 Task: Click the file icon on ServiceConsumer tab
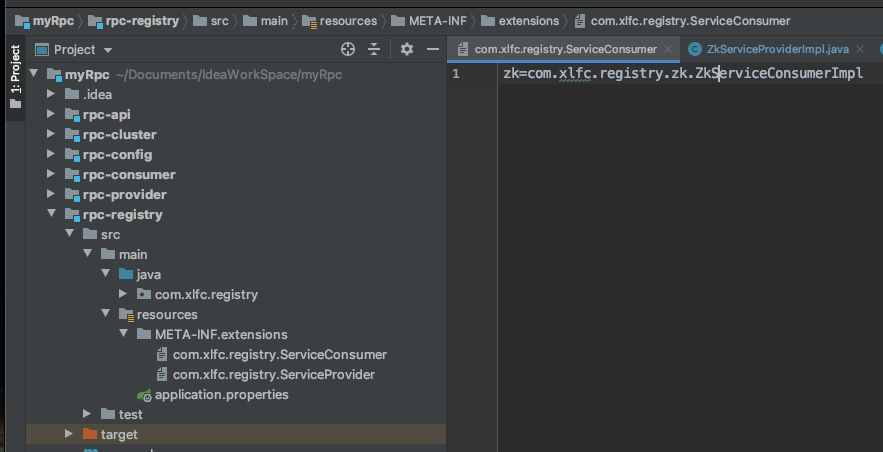(463, 50)
